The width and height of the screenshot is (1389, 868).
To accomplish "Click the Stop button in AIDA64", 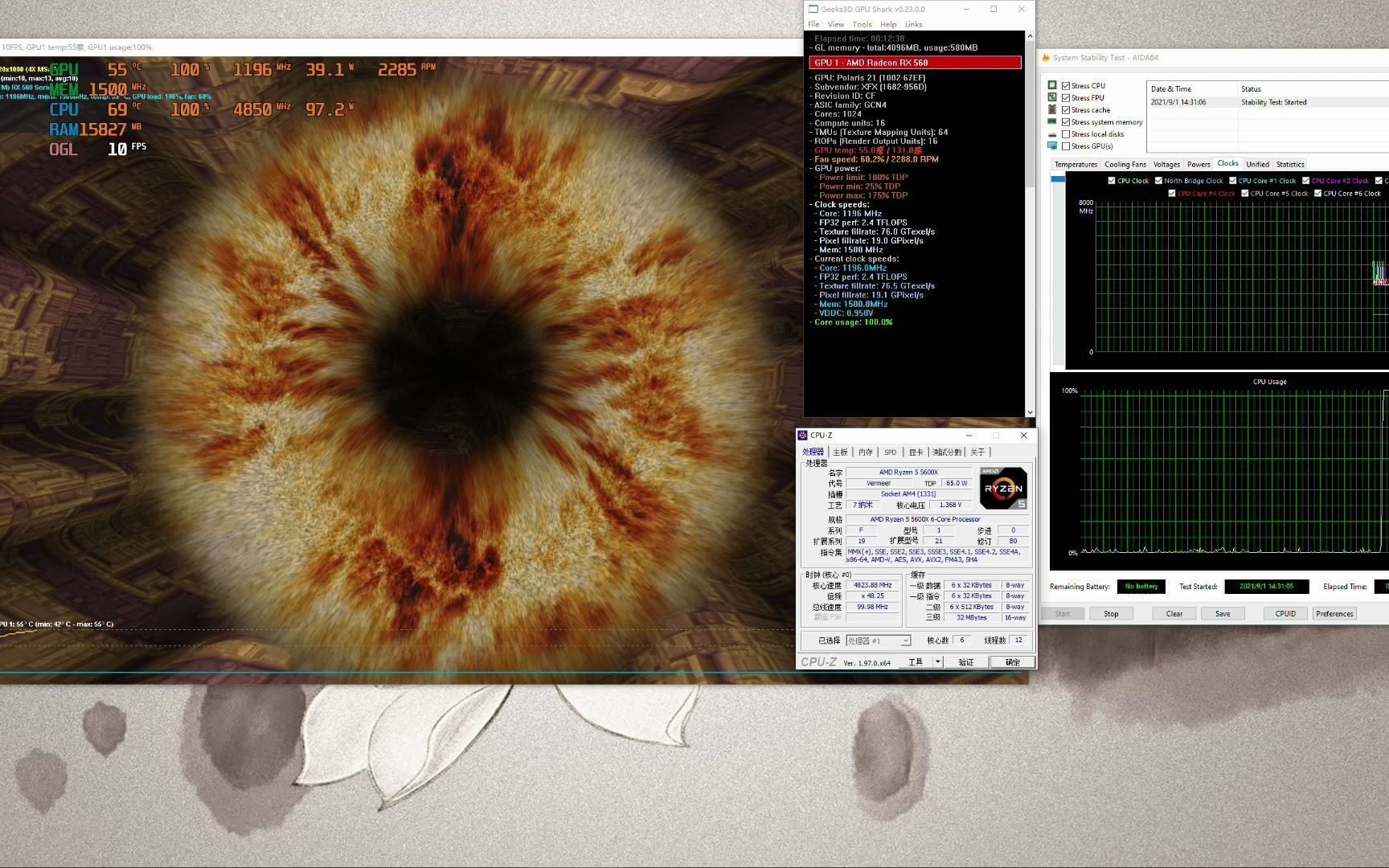I will coord(1111,613).
